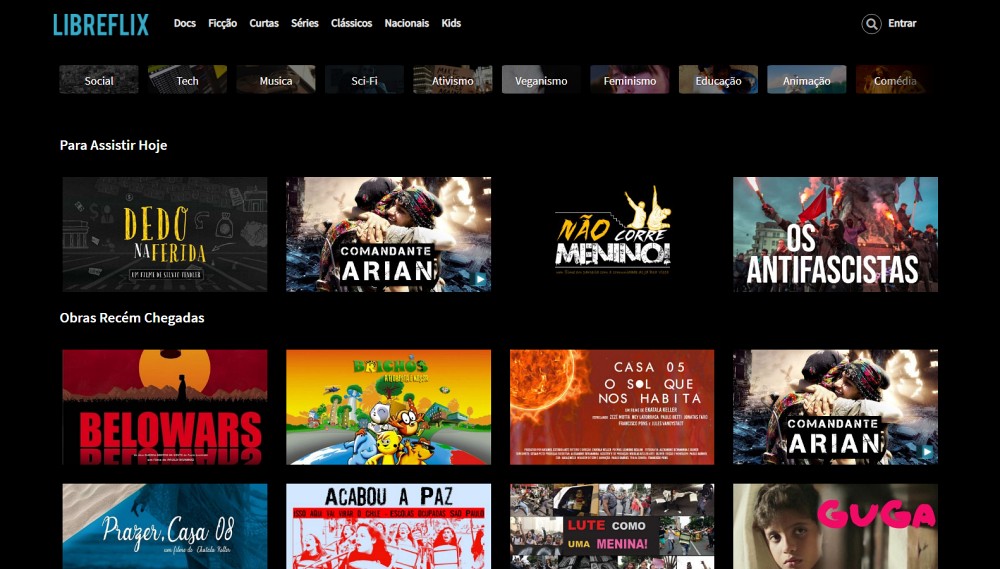The height and width of the screenshot is (569, 1000).
Task: Go to the Curtas section
Action: coord(264,23)
